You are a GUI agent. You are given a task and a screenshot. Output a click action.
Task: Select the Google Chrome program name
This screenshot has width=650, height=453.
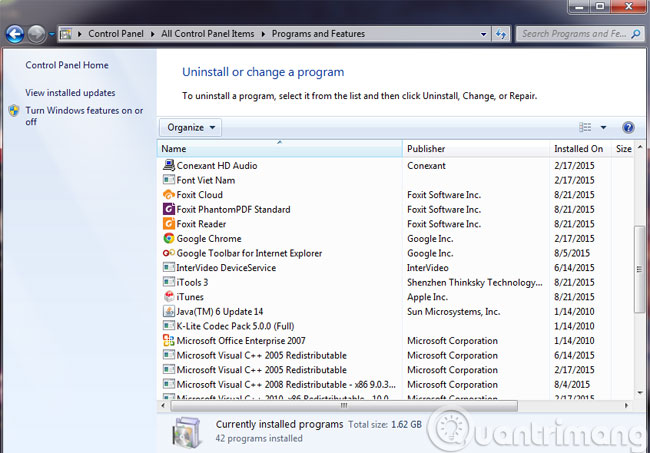pos(209,239)
